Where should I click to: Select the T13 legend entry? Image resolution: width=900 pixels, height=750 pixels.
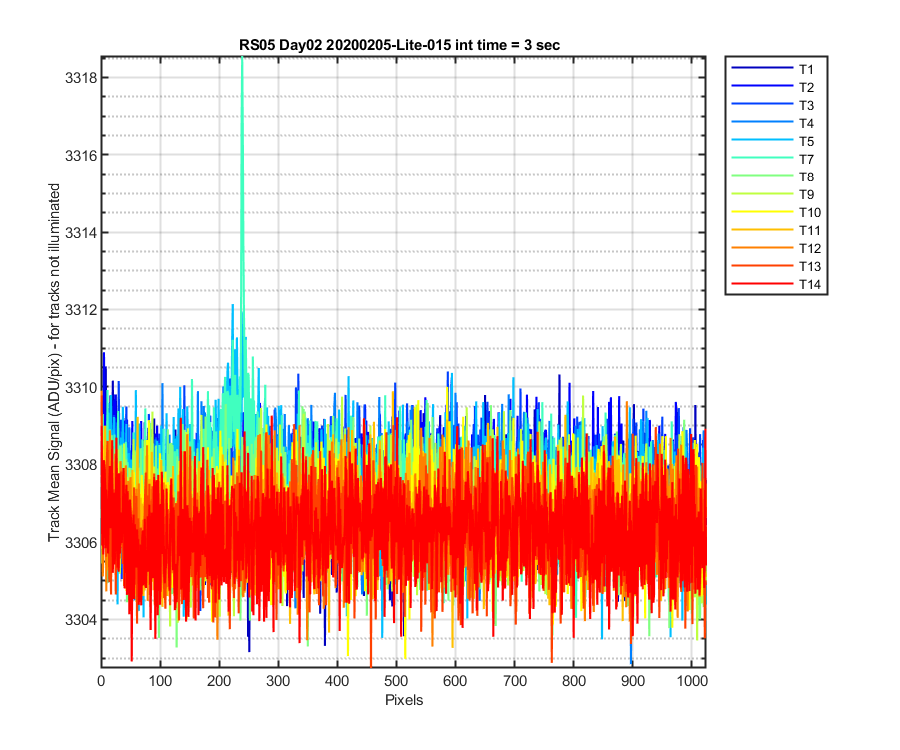(x=776, y=266)
